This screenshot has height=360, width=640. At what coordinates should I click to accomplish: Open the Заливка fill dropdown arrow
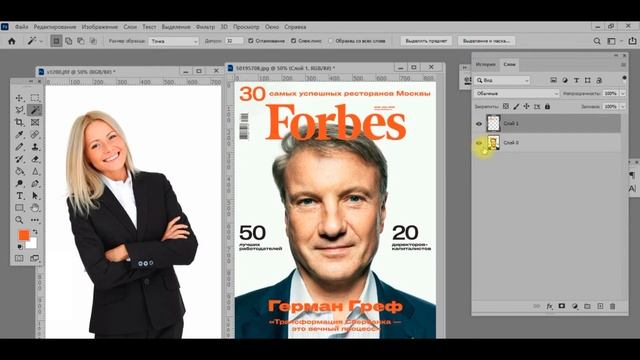(x=623, y=107)
